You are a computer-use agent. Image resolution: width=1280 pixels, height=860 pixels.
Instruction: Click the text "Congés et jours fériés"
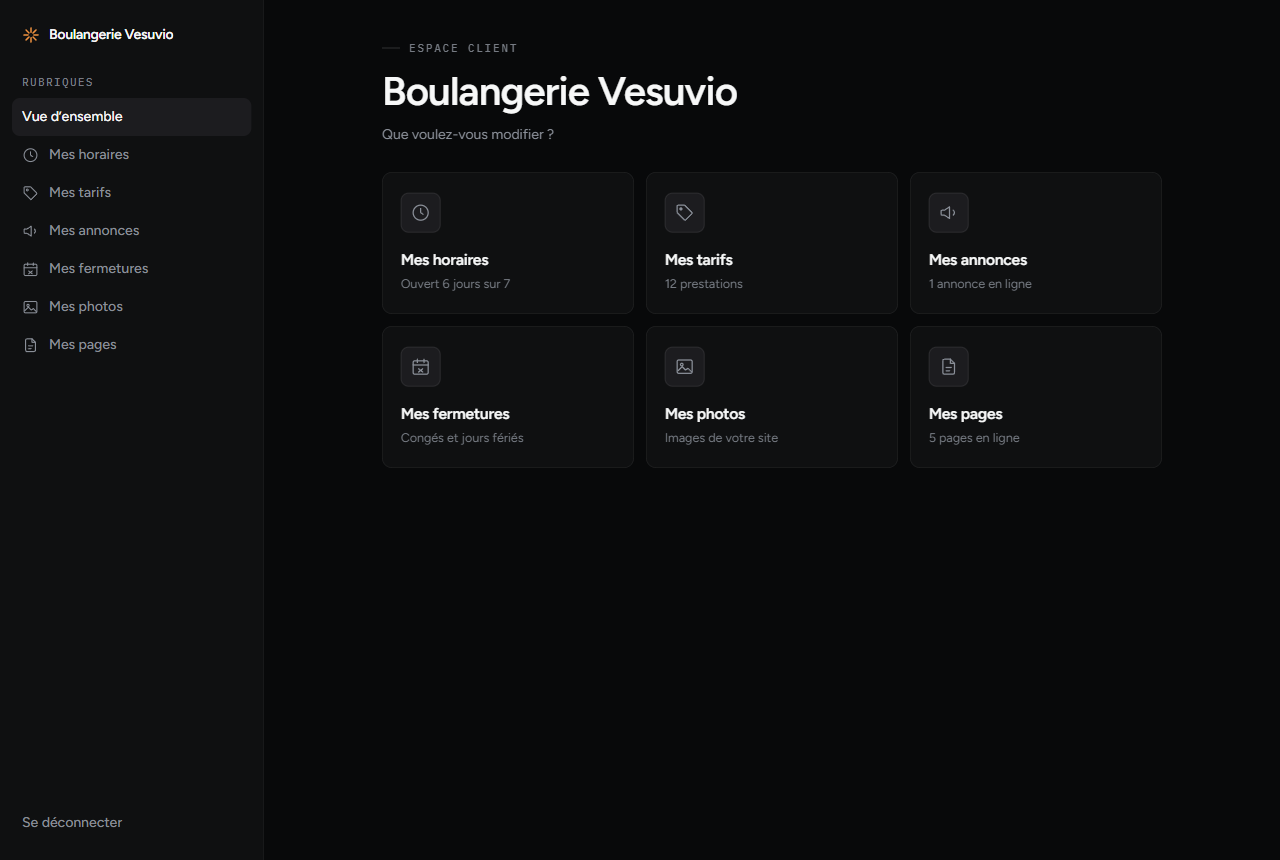(x=462, y=438)
